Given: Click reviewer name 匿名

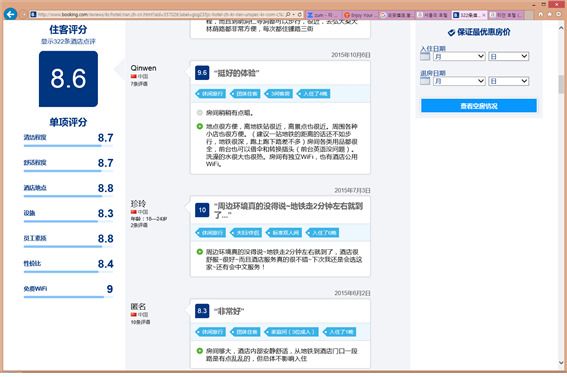Looking at the screenshot, I should [138, 307].
